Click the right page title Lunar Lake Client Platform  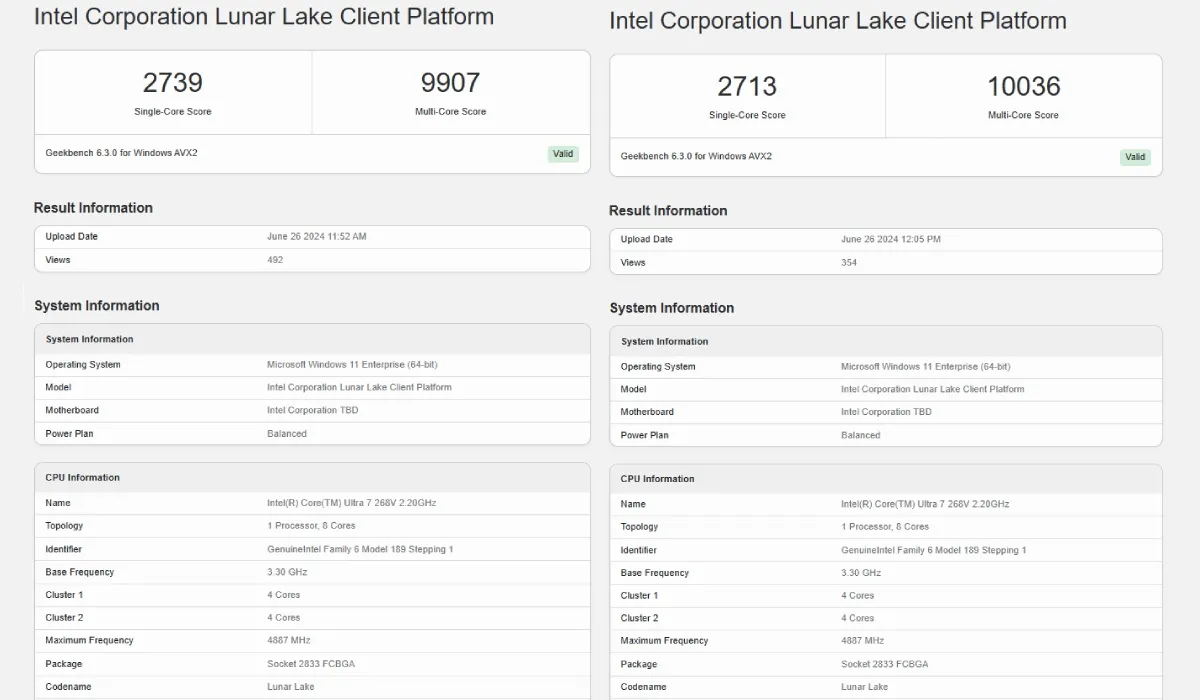pyautogui.click(x=838, y=20)
